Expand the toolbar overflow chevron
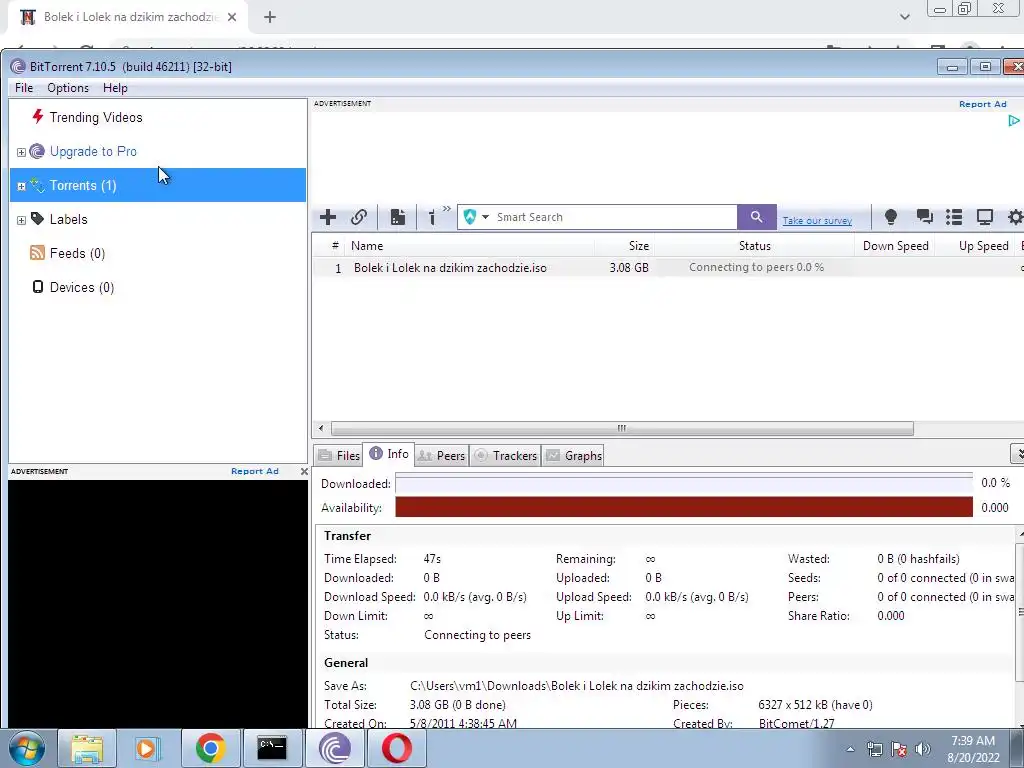This screenshot has width=1024, height=768. [x=447, y=209]
